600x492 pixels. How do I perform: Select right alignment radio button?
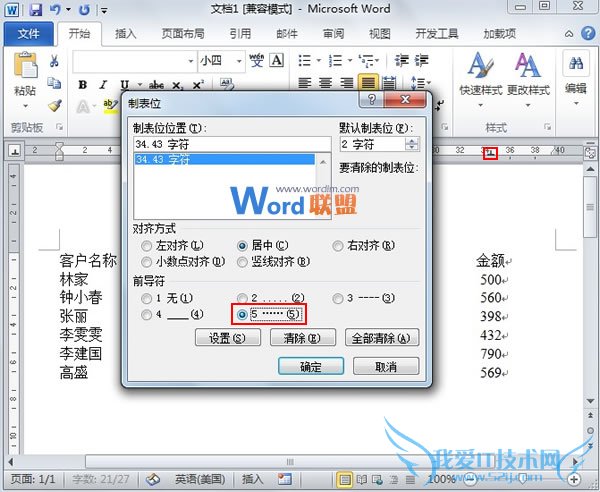338,246
